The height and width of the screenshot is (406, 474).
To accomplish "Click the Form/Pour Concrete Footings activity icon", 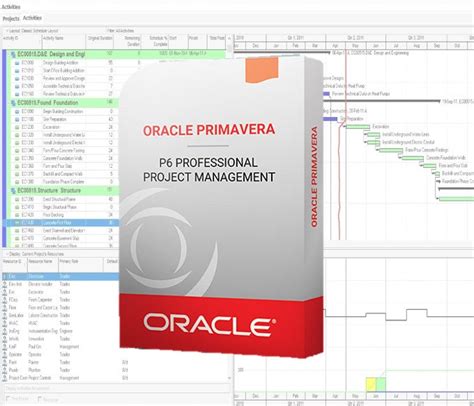I will point(17,151).
